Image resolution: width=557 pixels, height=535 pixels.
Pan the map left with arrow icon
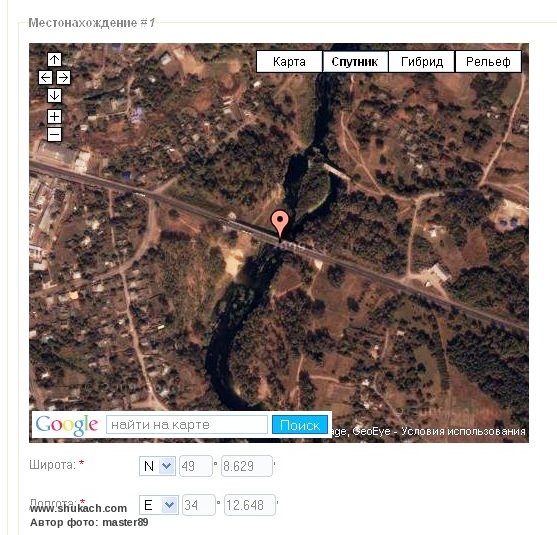45,77
